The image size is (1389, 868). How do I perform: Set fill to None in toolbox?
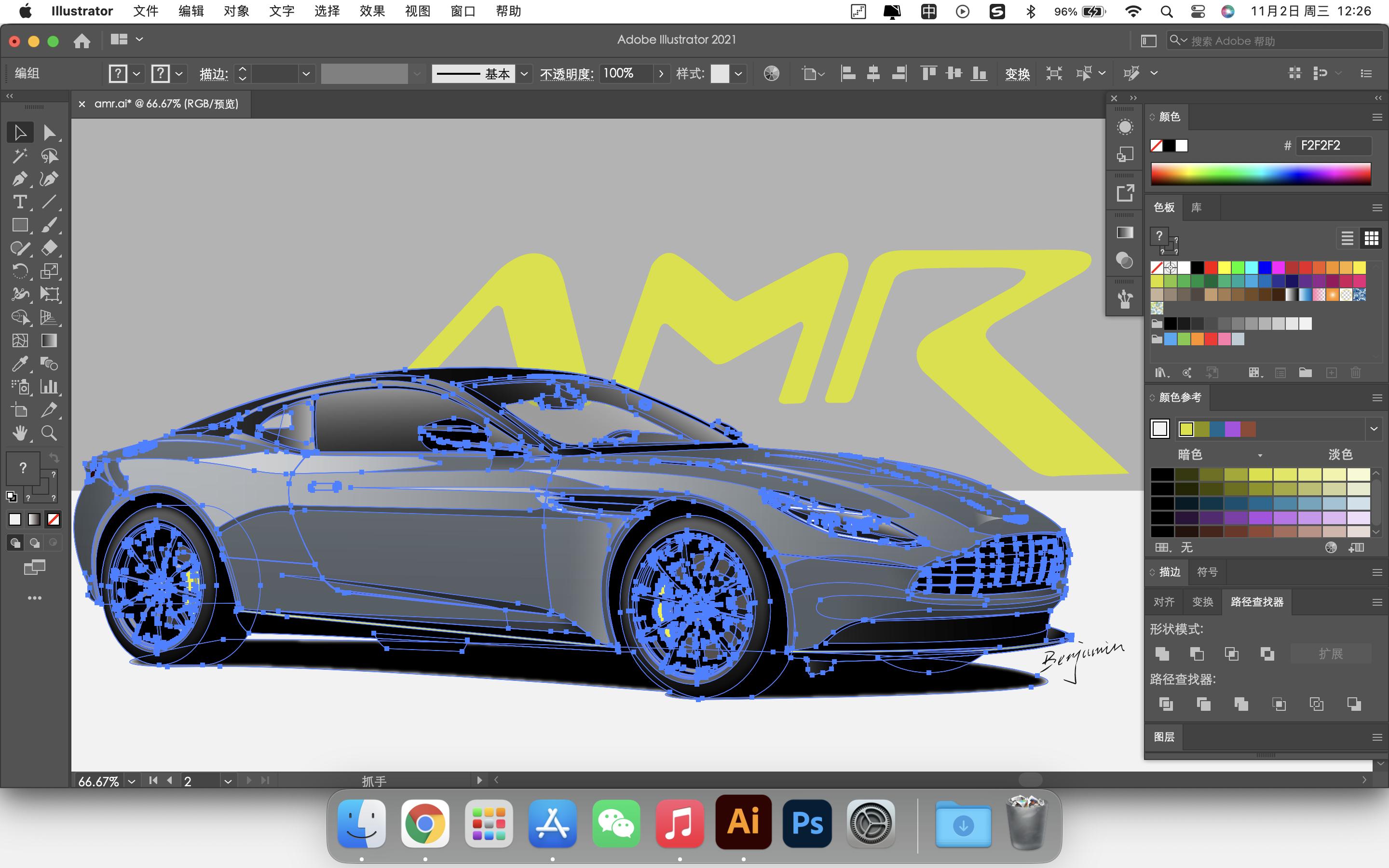point(54,519)
